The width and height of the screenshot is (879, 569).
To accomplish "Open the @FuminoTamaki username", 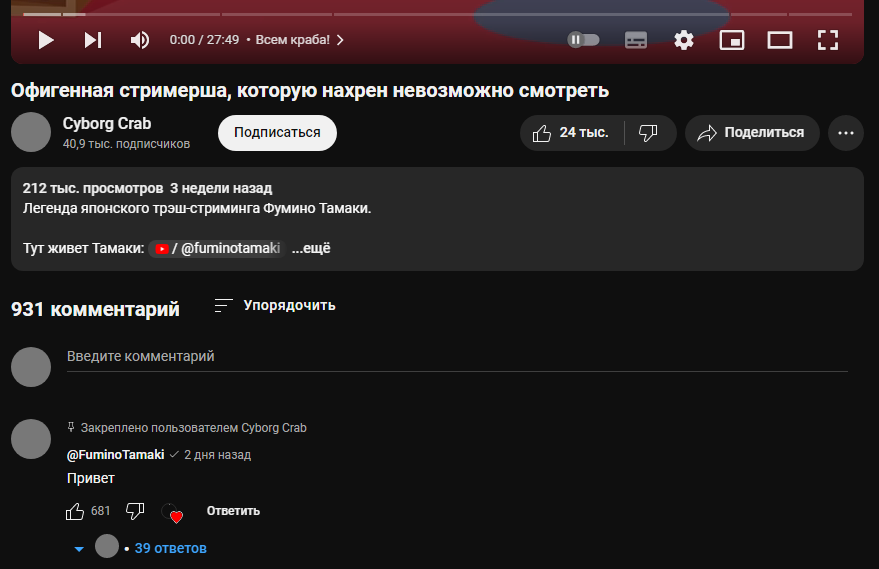I will 115,455.
